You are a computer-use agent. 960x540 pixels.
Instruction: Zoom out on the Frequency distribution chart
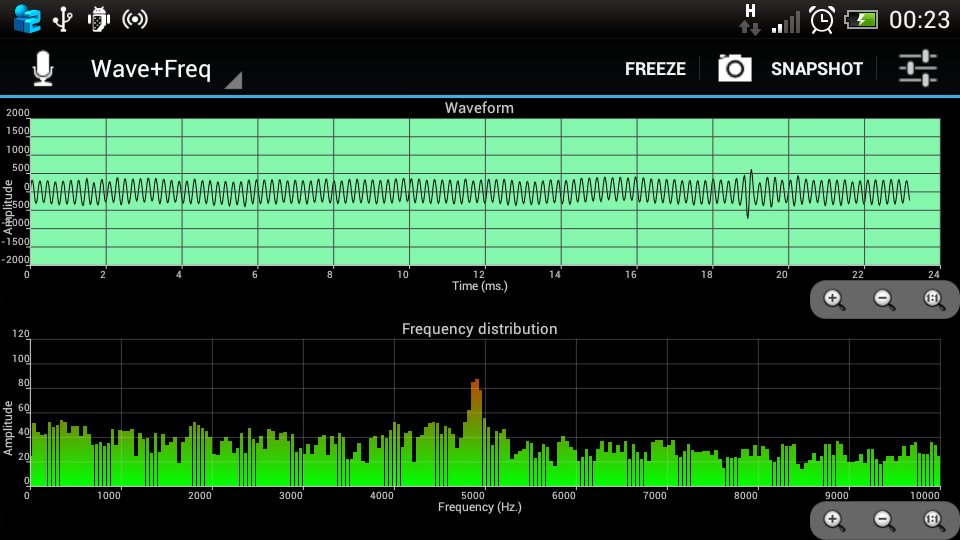(884, 520)
